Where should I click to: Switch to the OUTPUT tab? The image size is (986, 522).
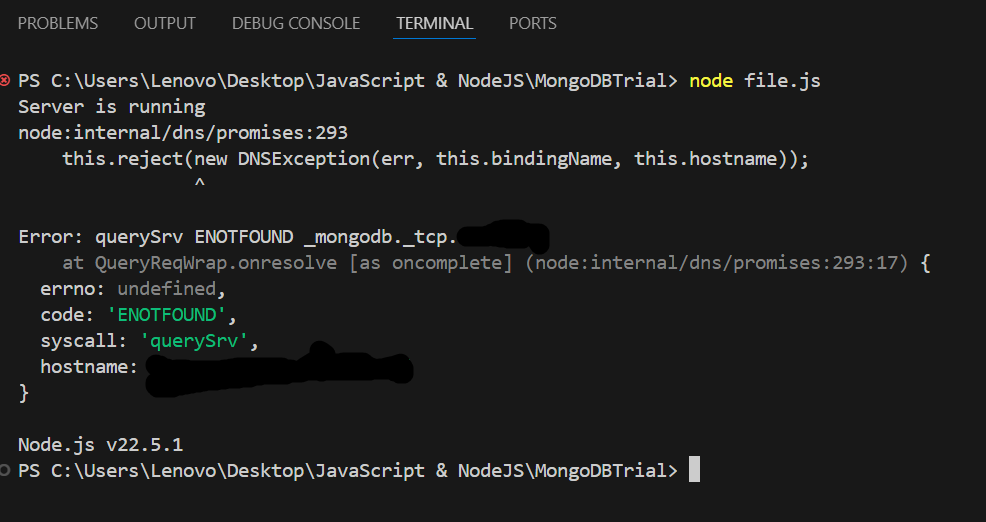coord(165,23)
